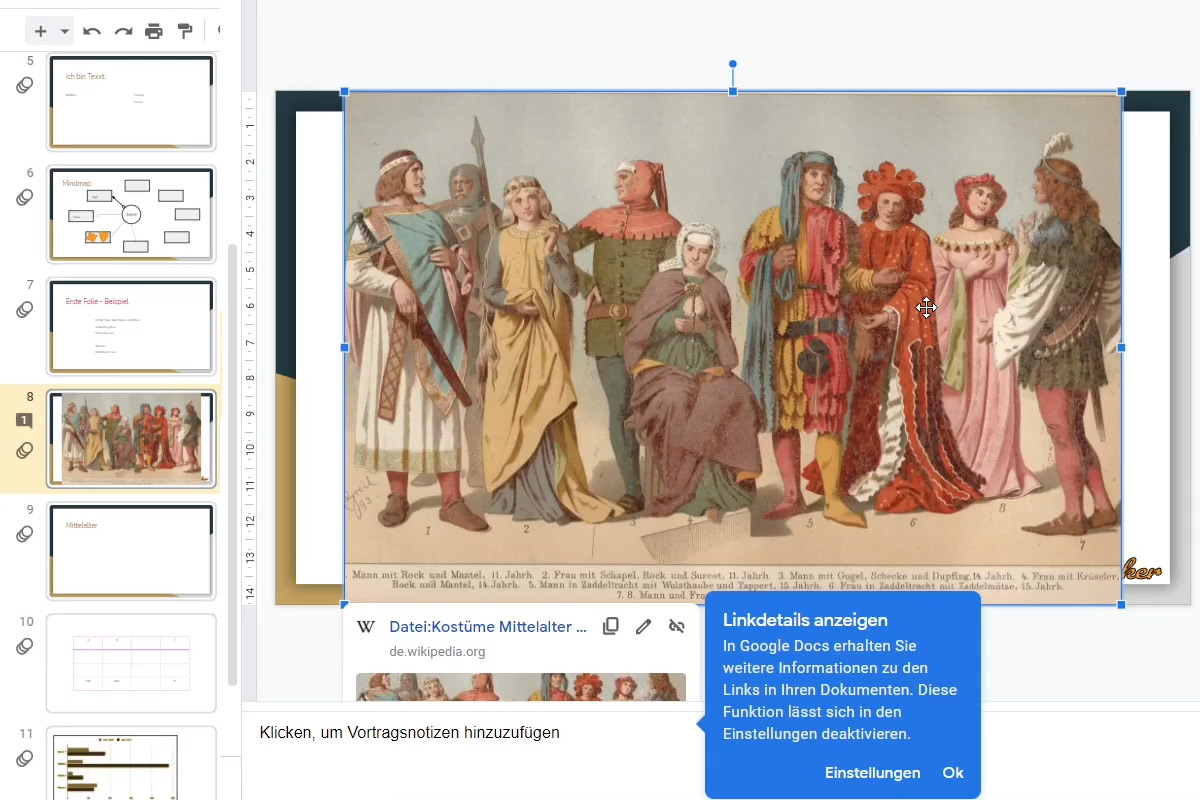Select slide 9 Mittelalter thumbnail
The width and height of the screenshot is (1200, 800).
click(x=131, y=551)
